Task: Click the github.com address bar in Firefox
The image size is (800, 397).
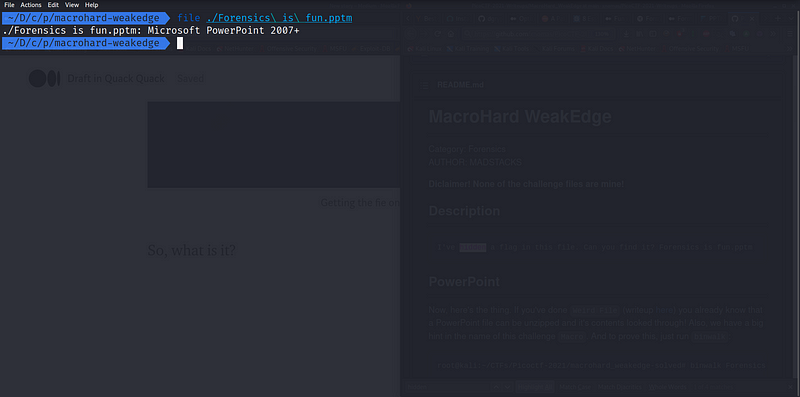Action: [539, 34]
